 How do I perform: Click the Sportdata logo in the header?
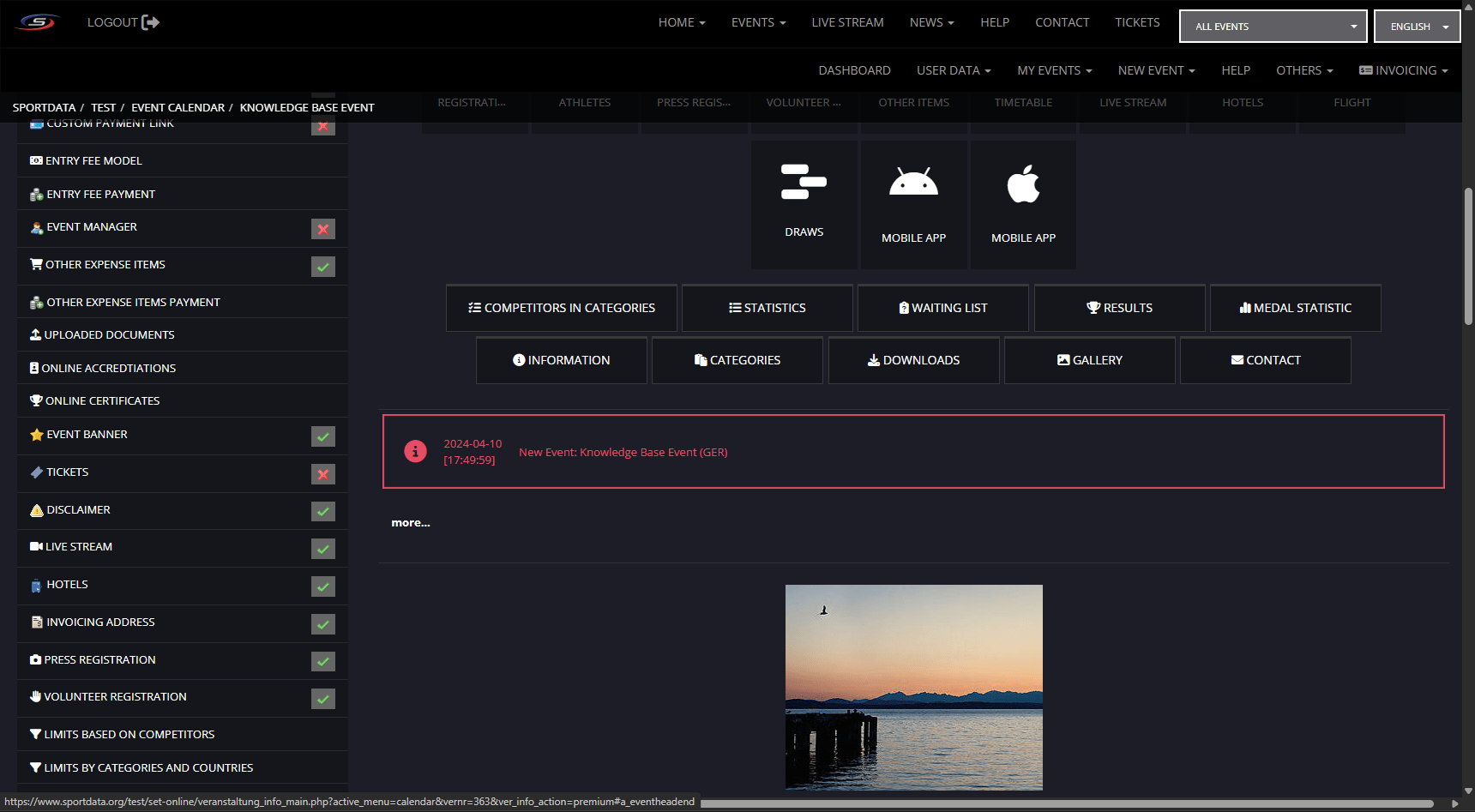tap(38, 22)
